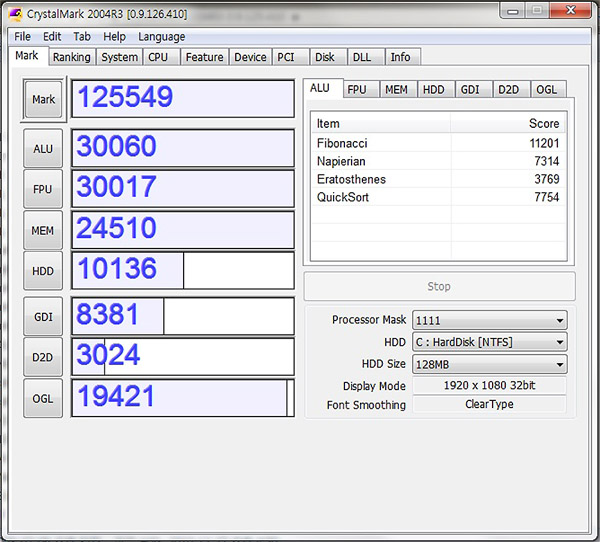The image size is (600, 542).
Task: Click the Fibonacci score 11201
Action: coord(544,143)
